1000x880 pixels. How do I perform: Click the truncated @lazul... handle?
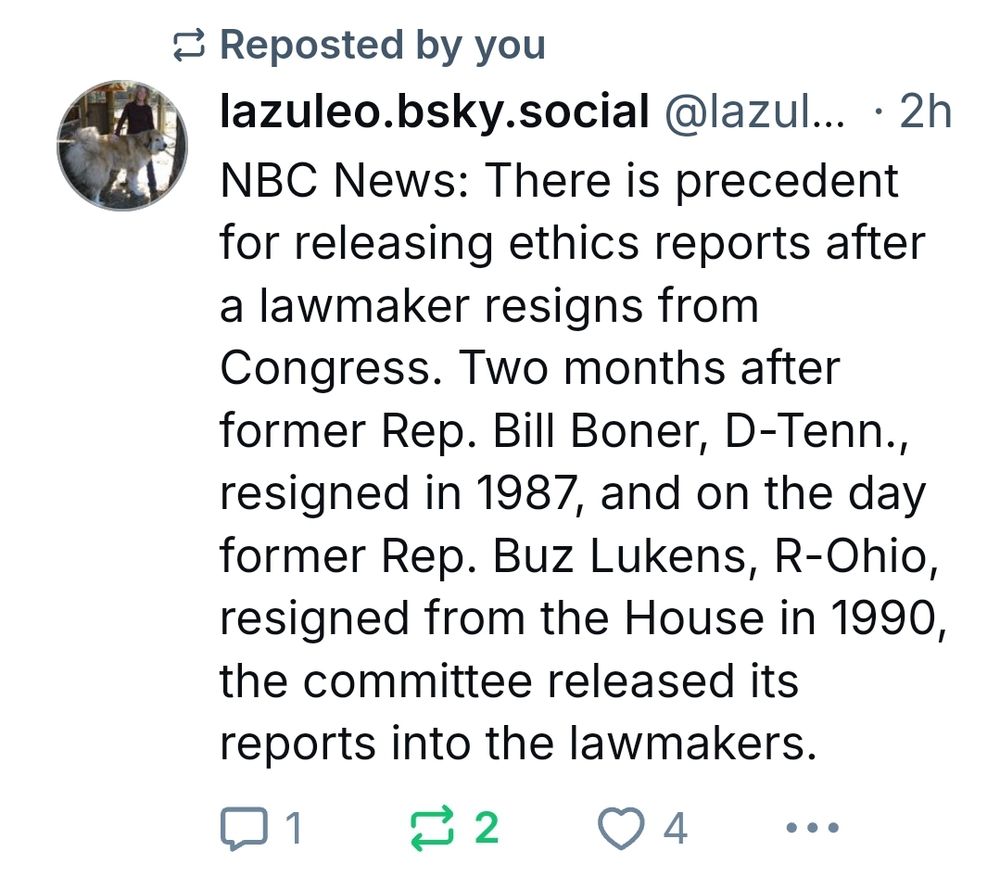coord(754,112)
